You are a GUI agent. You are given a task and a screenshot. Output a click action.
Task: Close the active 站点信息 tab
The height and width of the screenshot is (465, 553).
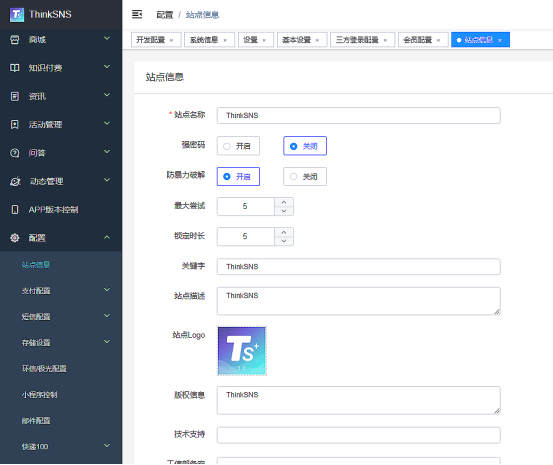500,40
